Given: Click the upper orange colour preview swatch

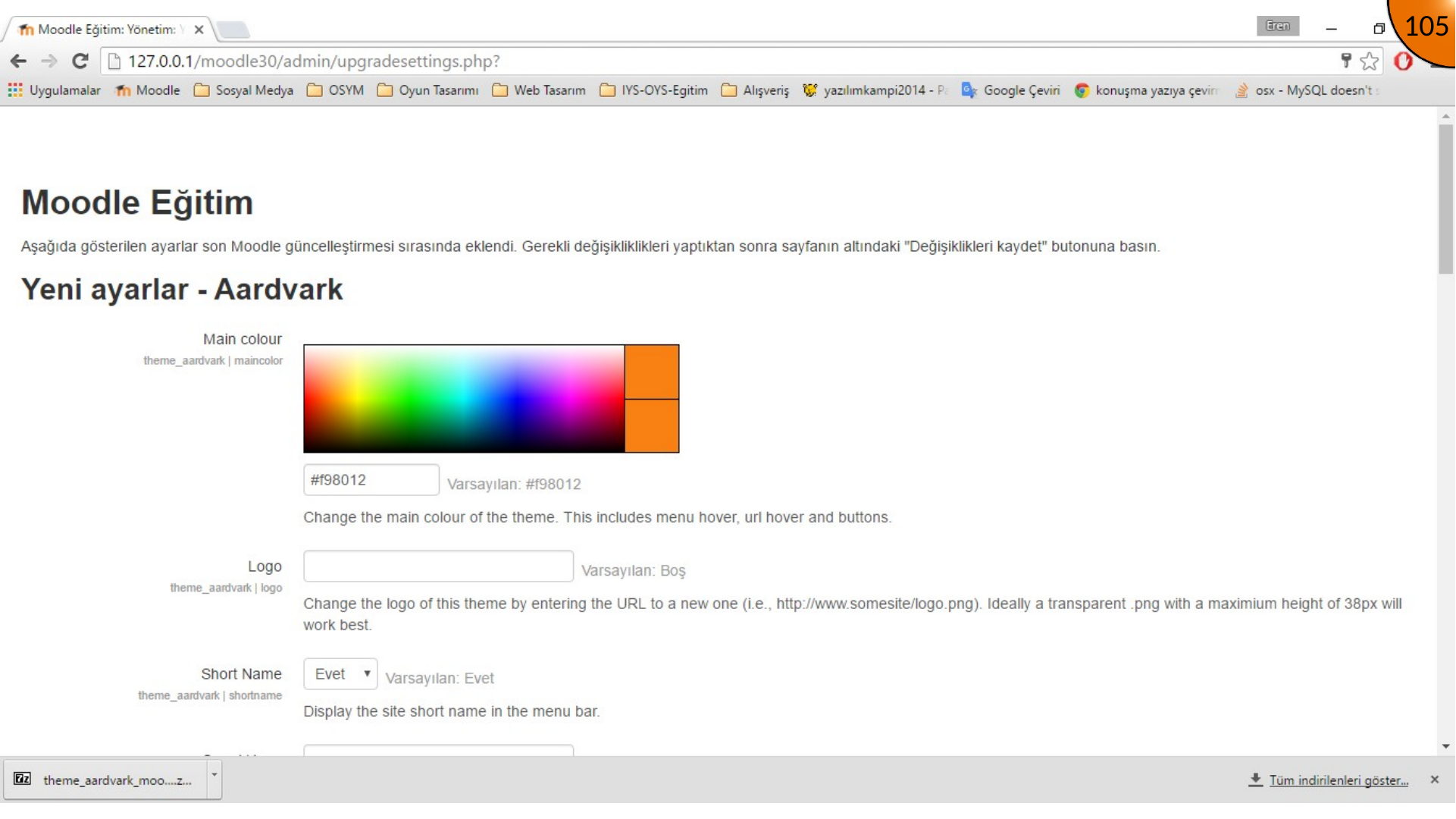Looking at the screenshot, I should (x=652, y=372).
